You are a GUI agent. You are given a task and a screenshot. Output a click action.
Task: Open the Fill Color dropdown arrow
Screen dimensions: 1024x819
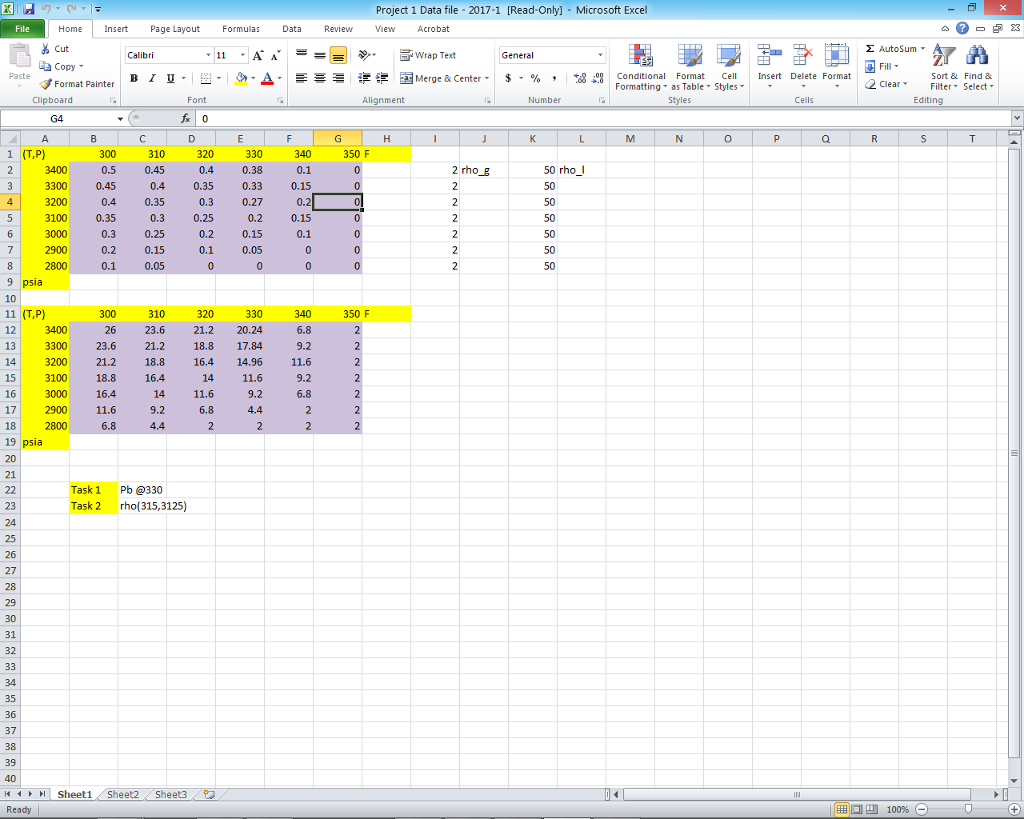[x=253, y=78]
